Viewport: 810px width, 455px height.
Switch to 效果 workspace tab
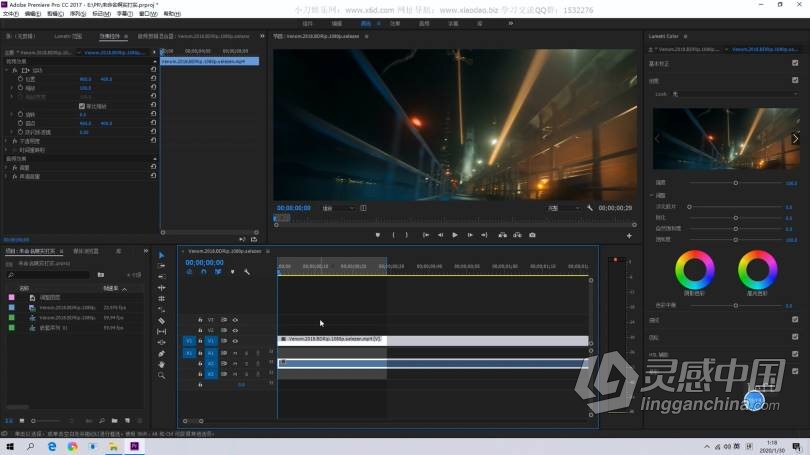395,24
